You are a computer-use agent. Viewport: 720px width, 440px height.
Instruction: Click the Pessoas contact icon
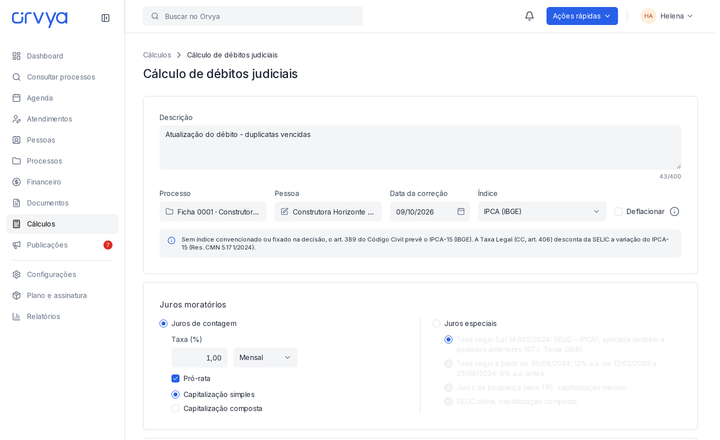click(x=17, y=140)
